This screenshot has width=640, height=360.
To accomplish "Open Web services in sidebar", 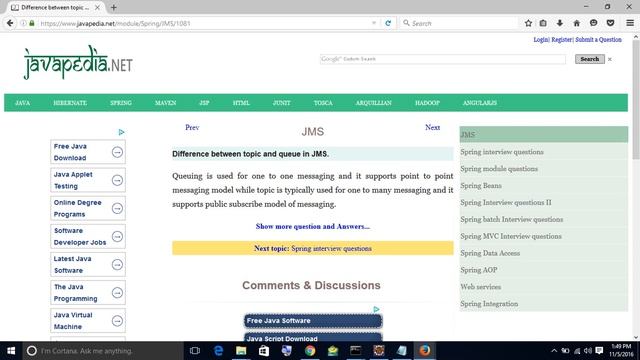I will [x=480, y=287].
